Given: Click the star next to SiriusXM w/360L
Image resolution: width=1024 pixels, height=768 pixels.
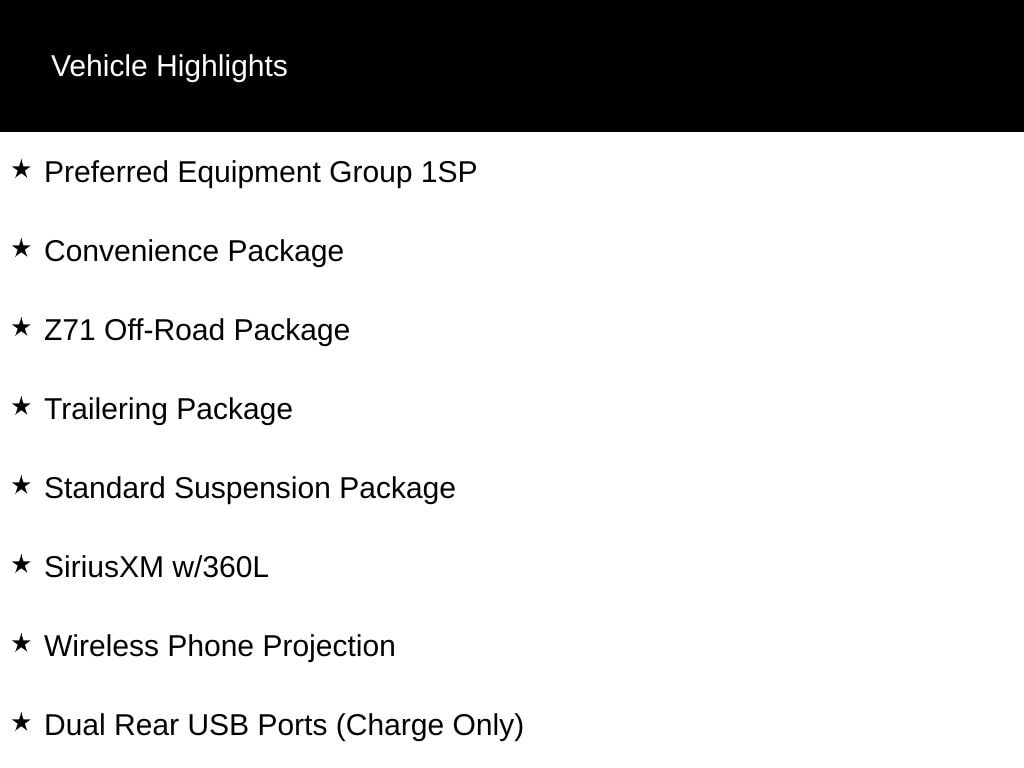Looking at the screenshot, I should [x=21, y=564].
